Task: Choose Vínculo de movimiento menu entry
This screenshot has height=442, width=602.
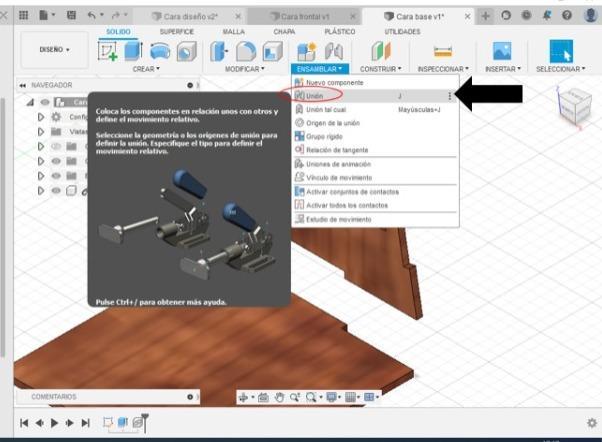Action: [x=375, y=178]
